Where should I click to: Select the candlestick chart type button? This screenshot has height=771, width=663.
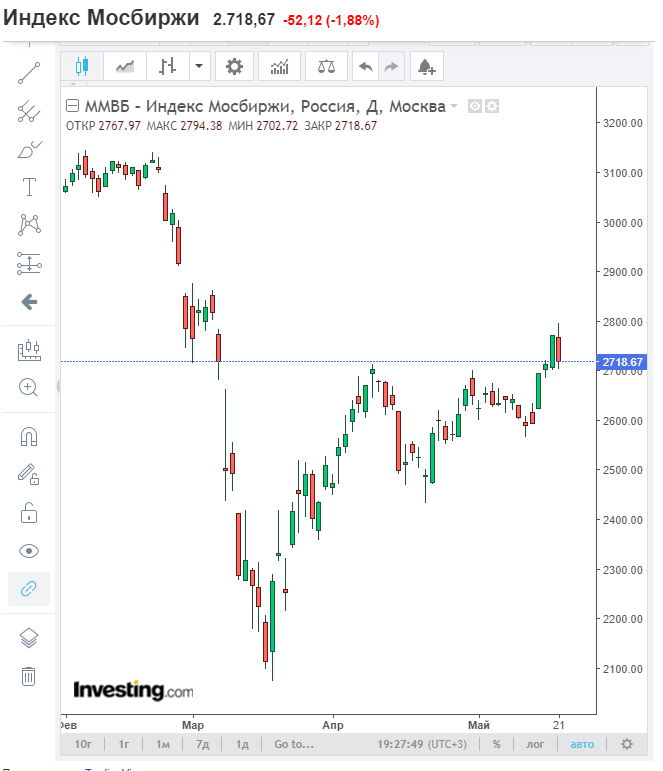coord(82,66)
